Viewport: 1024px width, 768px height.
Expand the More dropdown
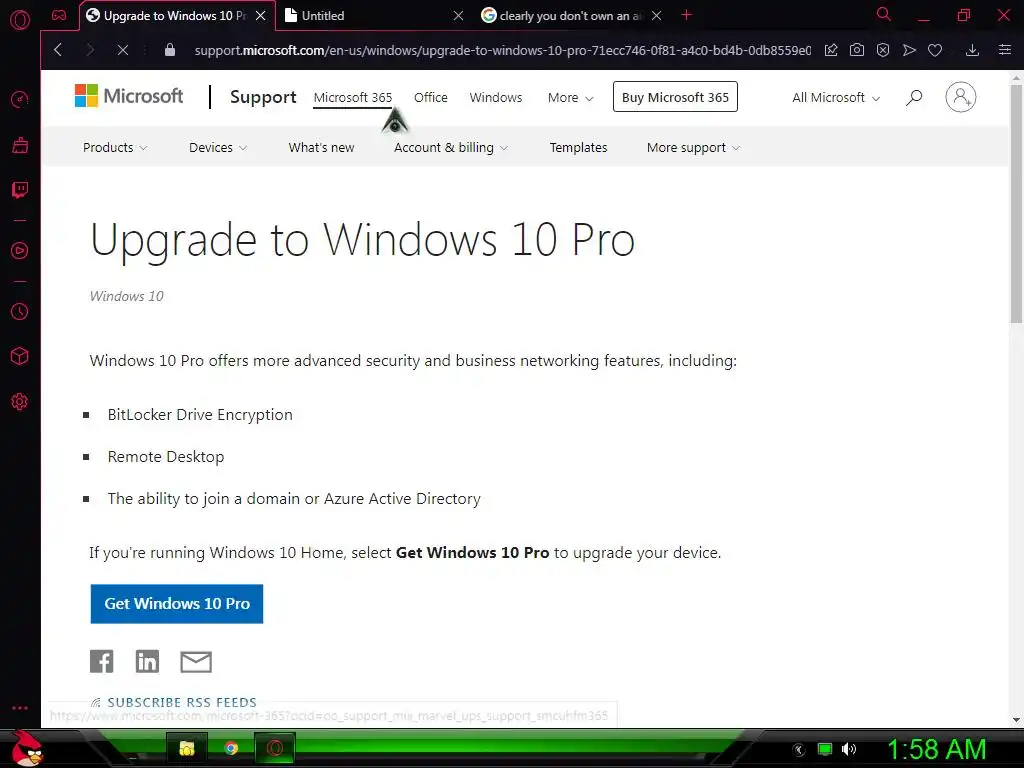570,97
